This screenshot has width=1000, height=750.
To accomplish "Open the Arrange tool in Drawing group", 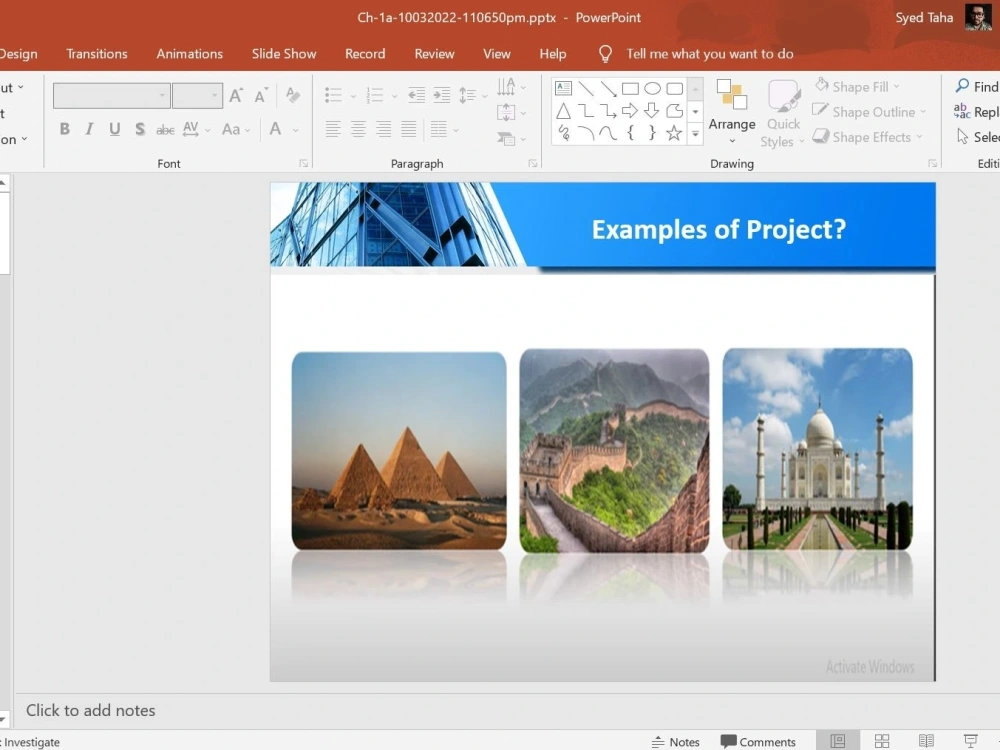I will [x=732, y=110].
